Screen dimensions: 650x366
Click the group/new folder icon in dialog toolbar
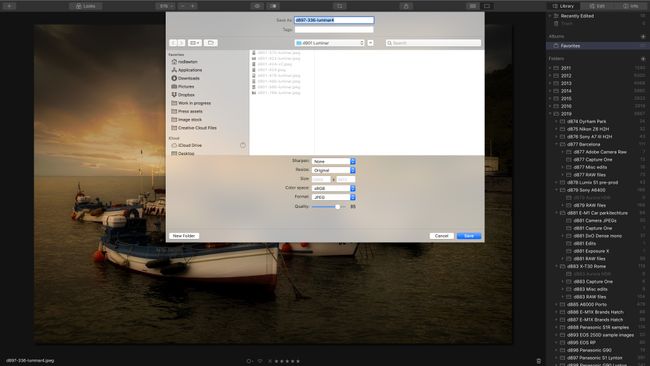(211, 43)
